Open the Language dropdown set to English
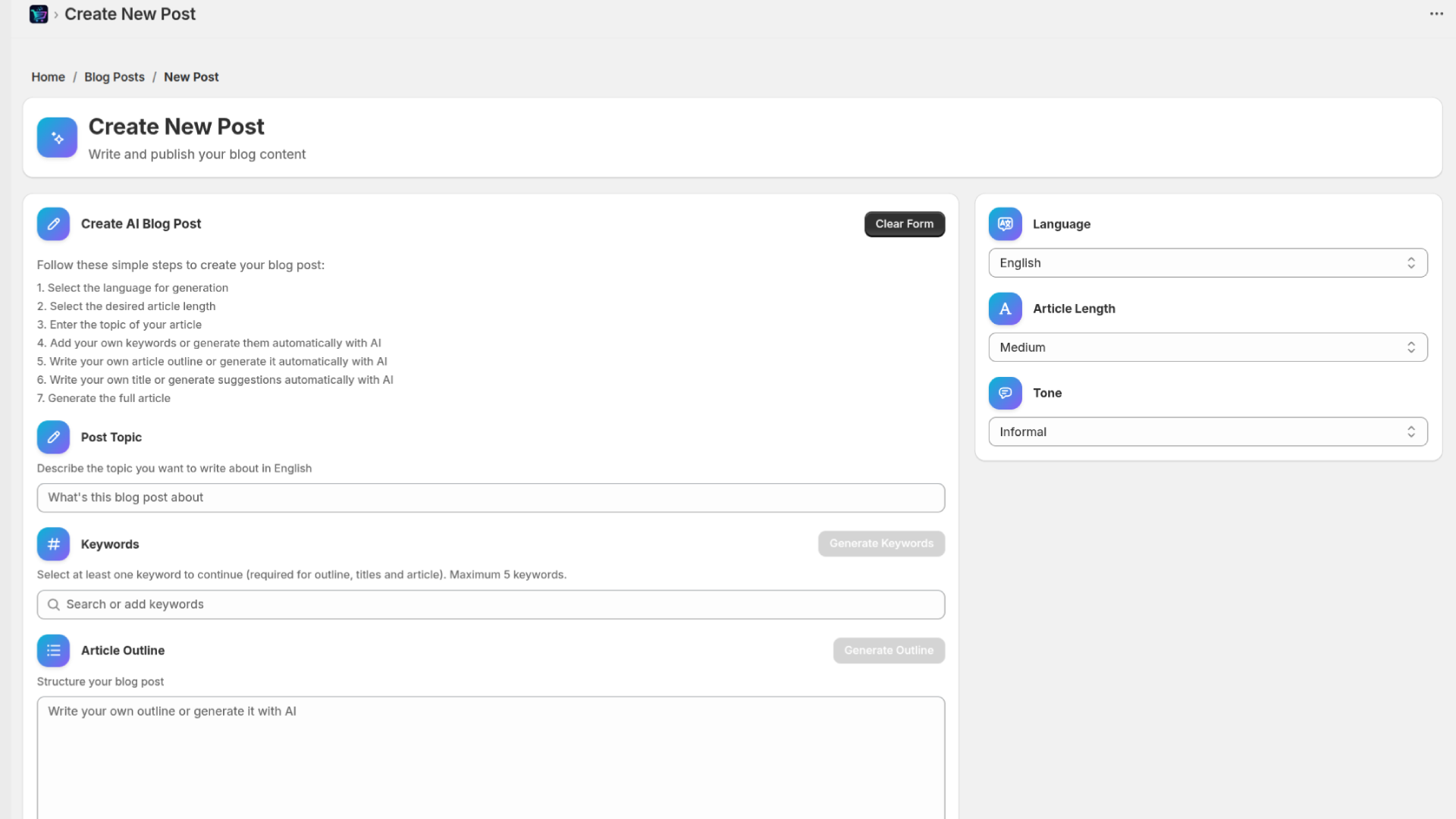This screenshot has width=1456, height=819. click(1207, 262)
